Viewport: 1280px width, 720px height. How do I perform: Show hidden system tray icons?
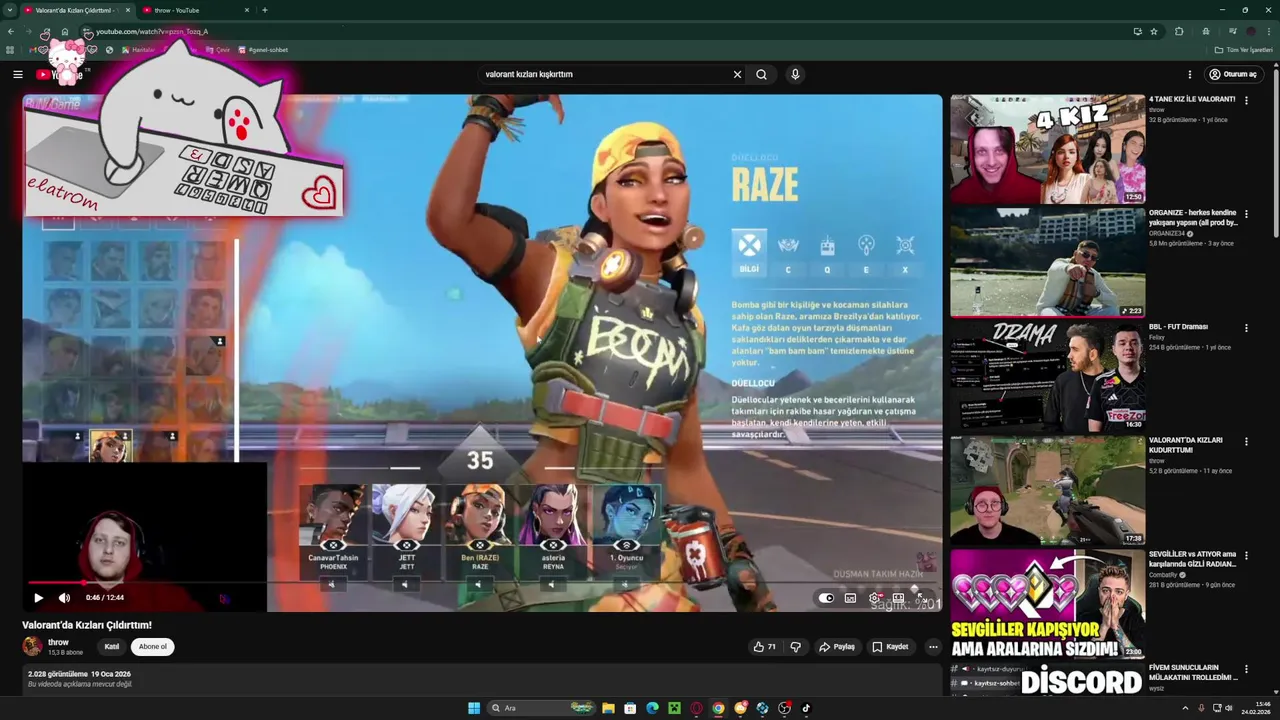tap(1185, 708)
